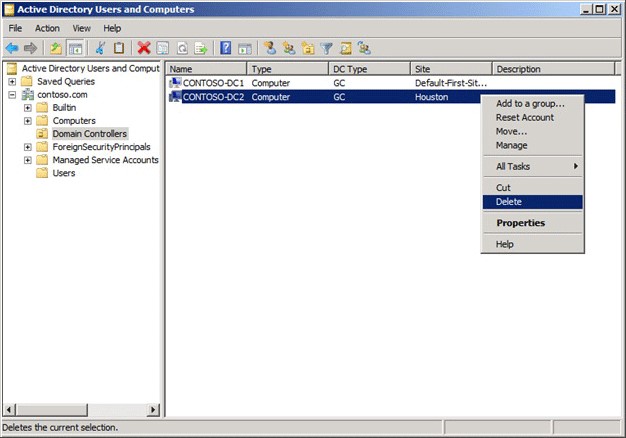Click the left pane horizontal scrollbar right arrow

[153, 410]
